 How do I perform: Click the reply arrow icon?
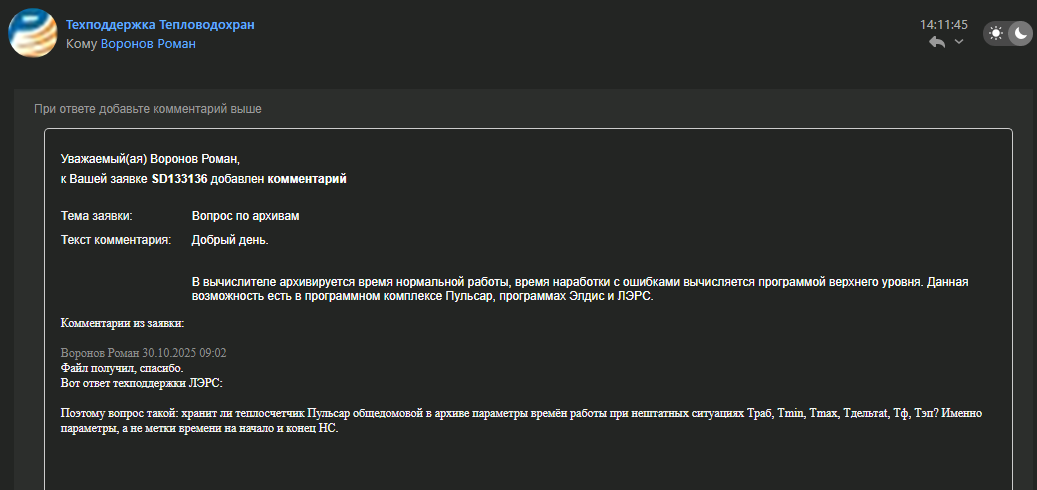(937, 42)
